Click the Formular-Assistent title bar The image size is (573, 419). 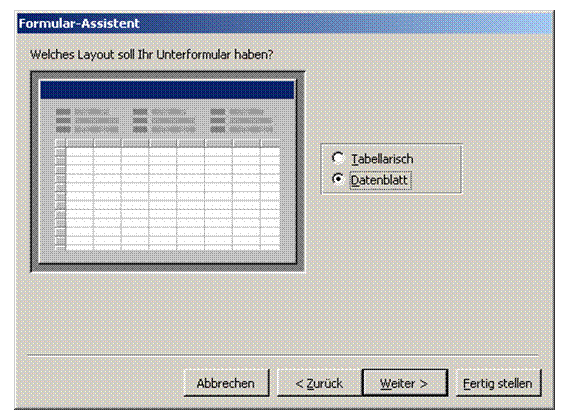coord(285,23)
